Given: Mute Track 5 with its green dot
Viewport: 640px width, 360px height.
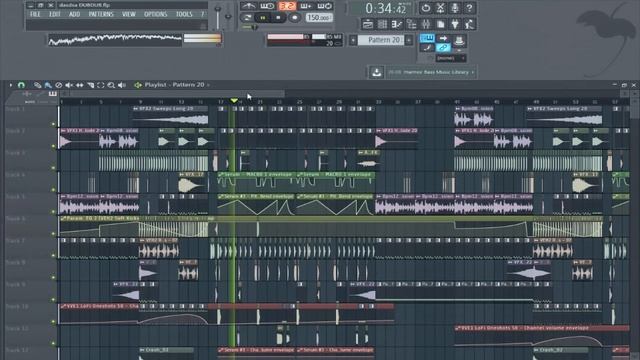Looking at the screenshot, I should click(x=53, y=211).
